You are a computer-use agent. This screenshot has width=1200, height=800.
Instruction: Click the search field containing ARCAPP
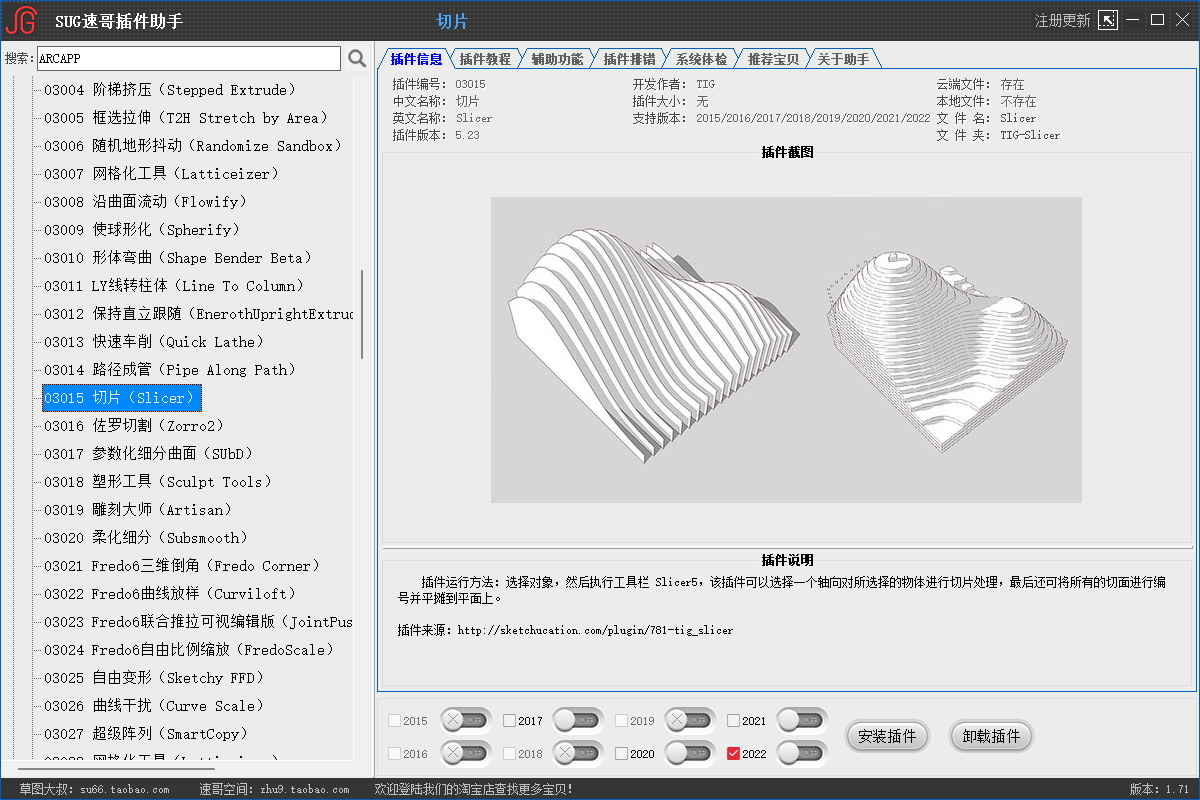pos(189,59)
